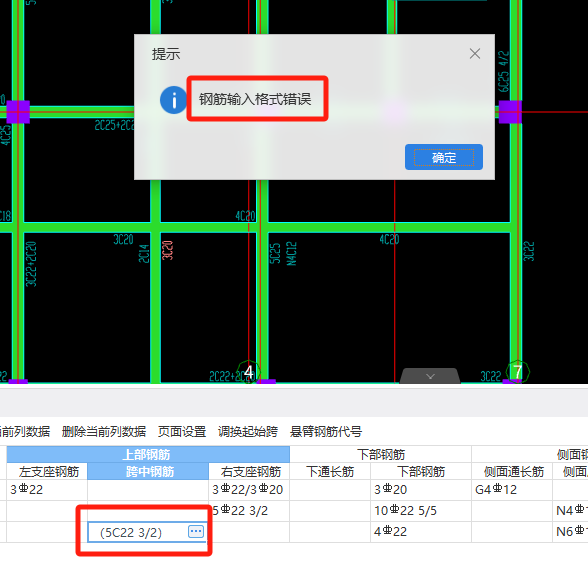This screenshot has width=588, height=576.
Task: Select the 3C22+2C20 vertical annotation
Action: pyautogui.click(x=31, y=264)
